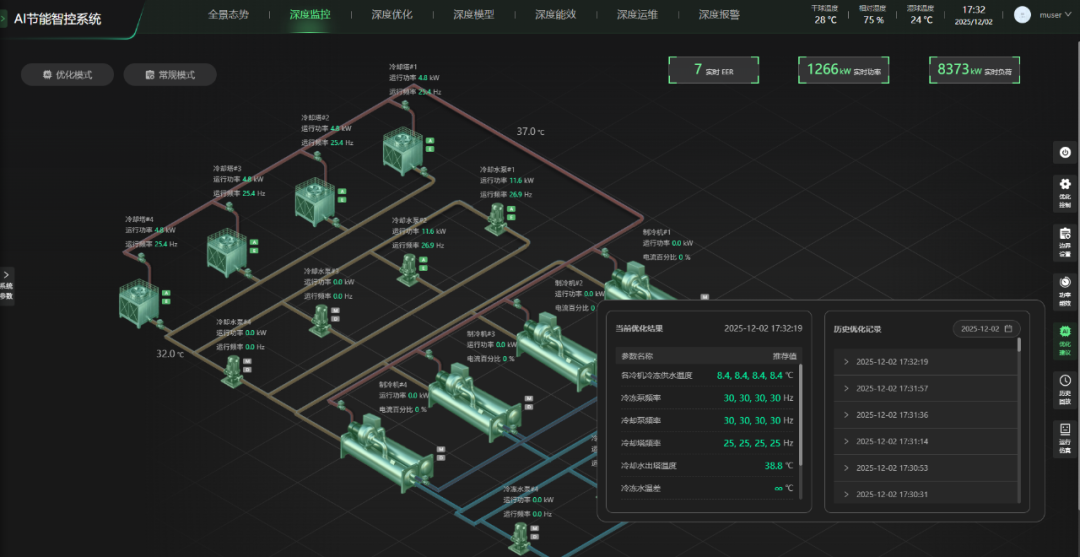Click the power icon in right sidebar
Image resolution: width=1080 pixels, height=557 pixels.
(1065, 152)
